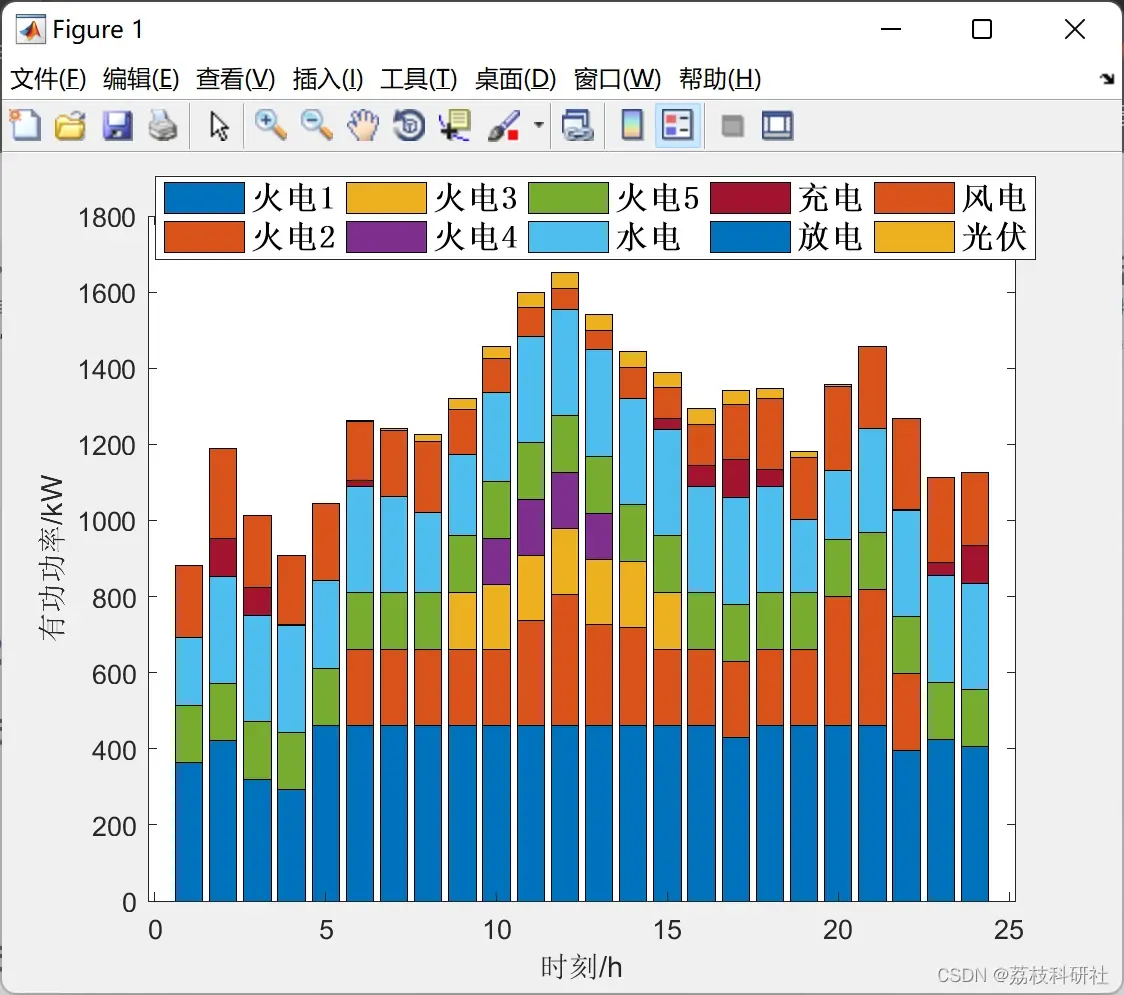Select the Zoom Out magnifier tool
The image size is (1124, 995).
point(316,125)
